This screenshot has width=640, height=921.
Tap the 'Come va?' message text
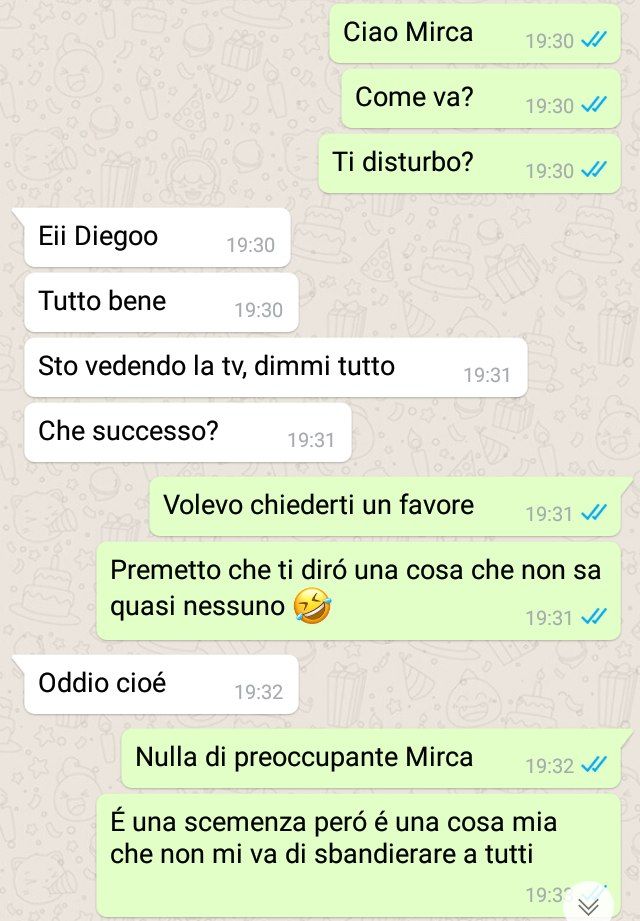tap(414, 97)
